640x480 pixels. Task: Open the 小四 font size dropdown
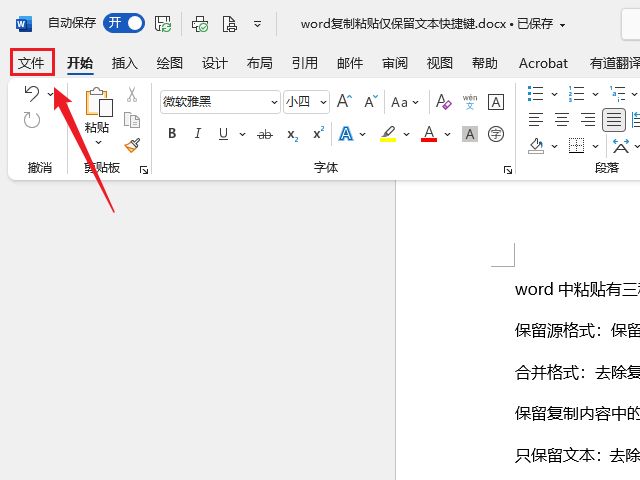tap(323, 102)
